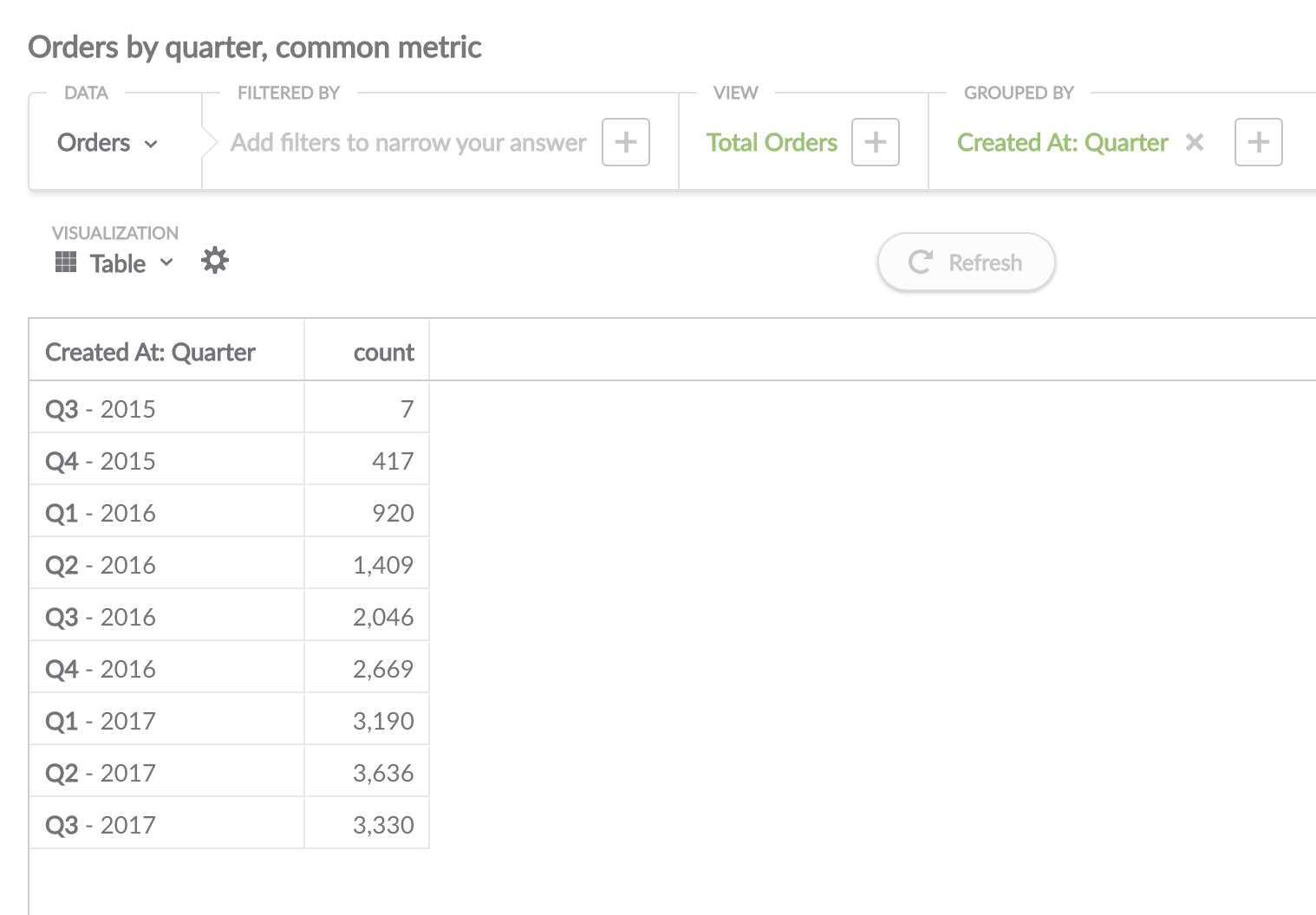Click the refresh arrow icon

click(922, 262)
